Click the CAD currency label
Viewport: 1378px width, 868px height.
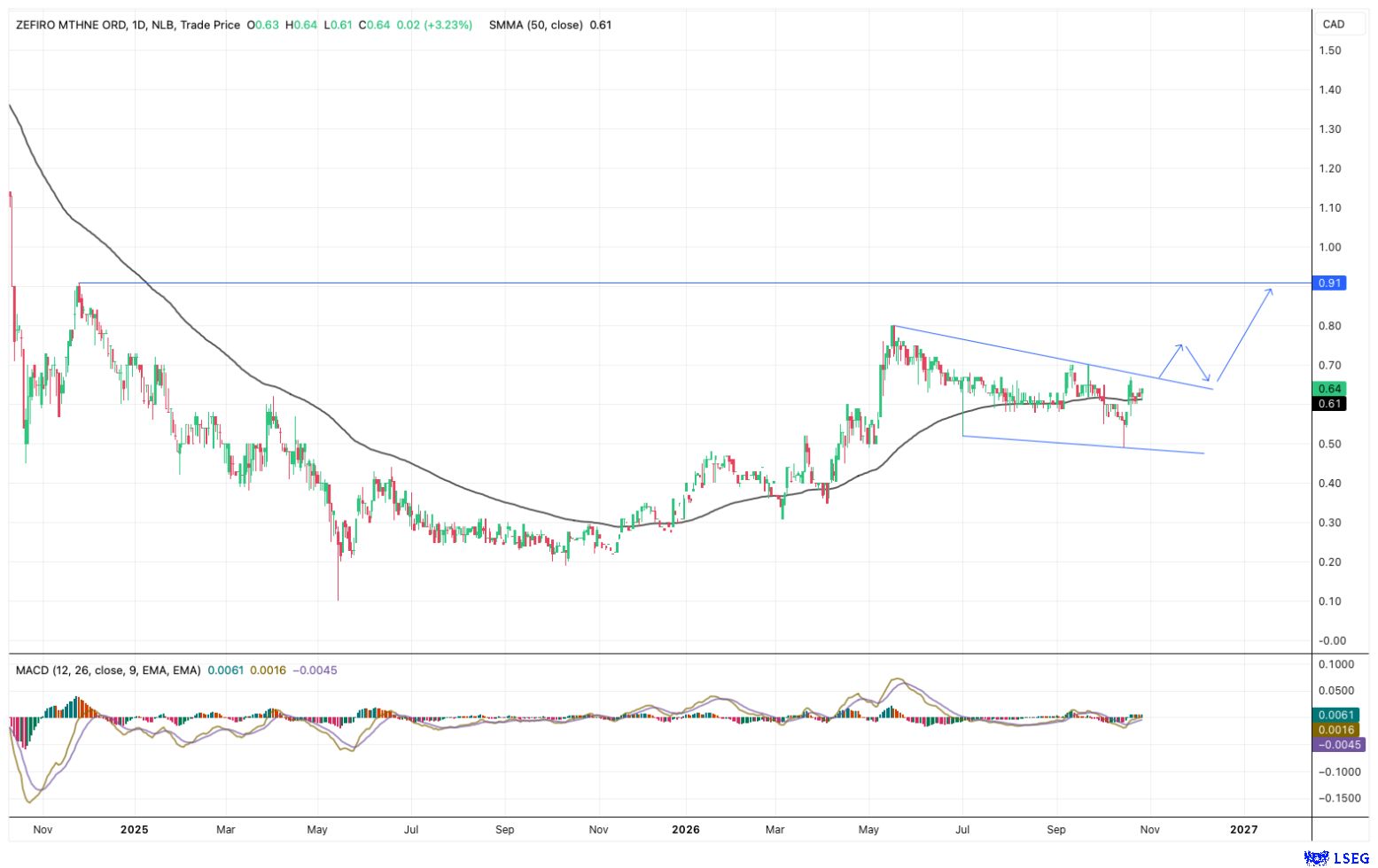(x=1333, y=24)
